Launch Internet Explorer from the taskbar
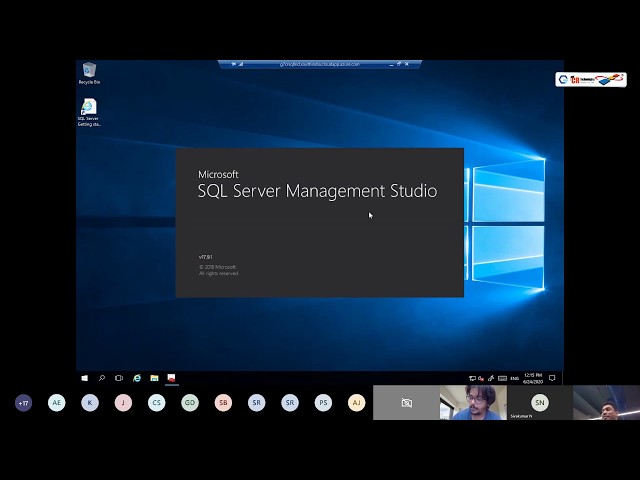The image size is (640, 480). coord(137,378)
